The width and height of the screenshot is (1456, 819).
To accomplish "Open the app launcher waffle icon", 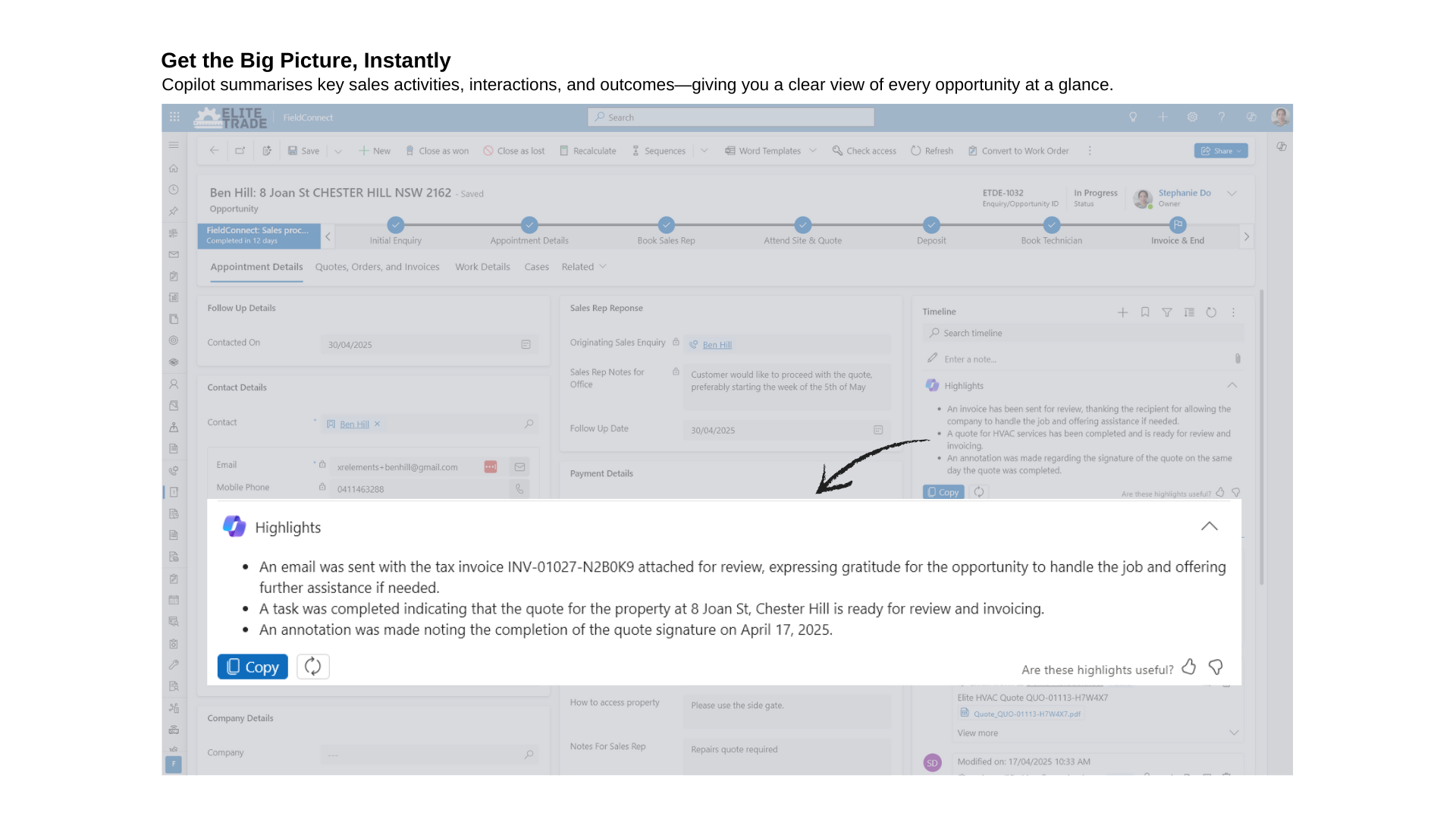I will (174, 117).
